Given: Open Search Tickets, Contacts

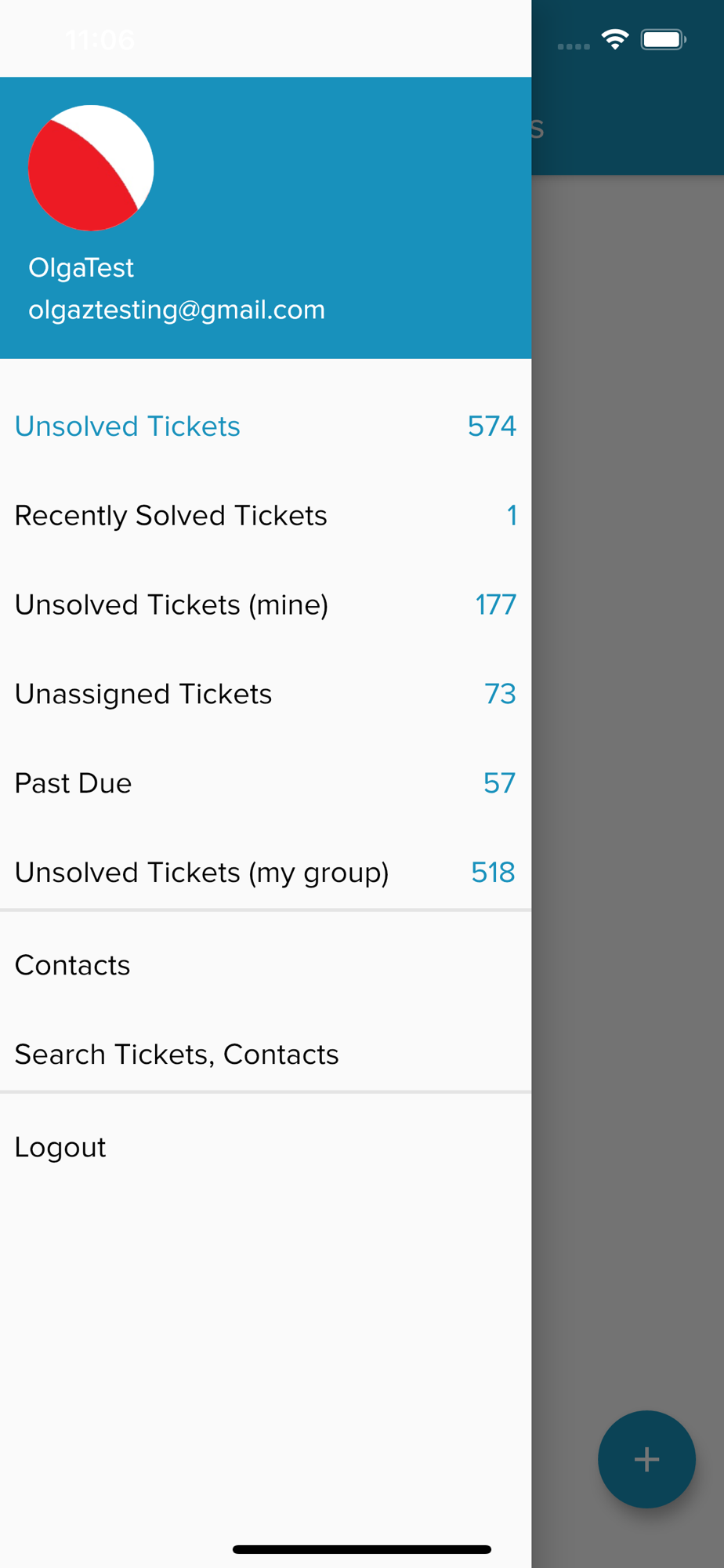Looking at the screenshot, I should coord(266,1054).
